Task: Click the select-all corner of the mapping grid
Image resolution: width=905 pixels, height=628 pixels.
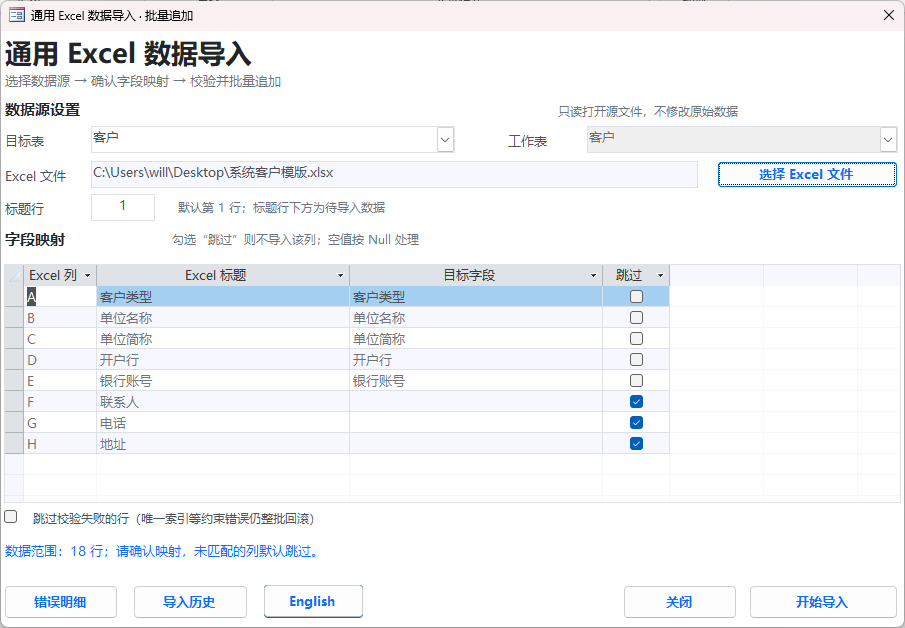Action: click(x=14, y=276)
